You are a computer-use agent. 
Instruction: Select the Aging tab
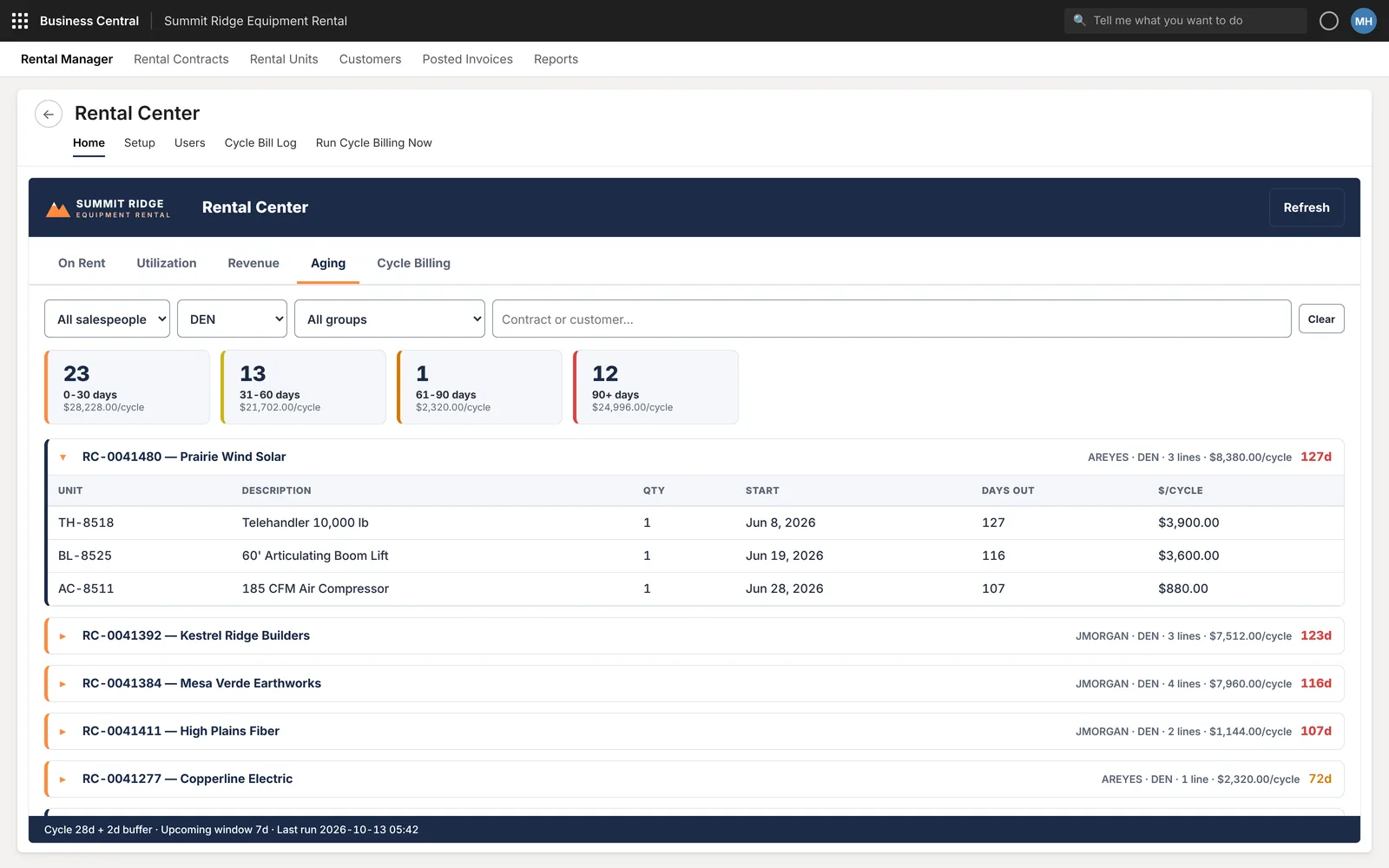pos(328,263)
